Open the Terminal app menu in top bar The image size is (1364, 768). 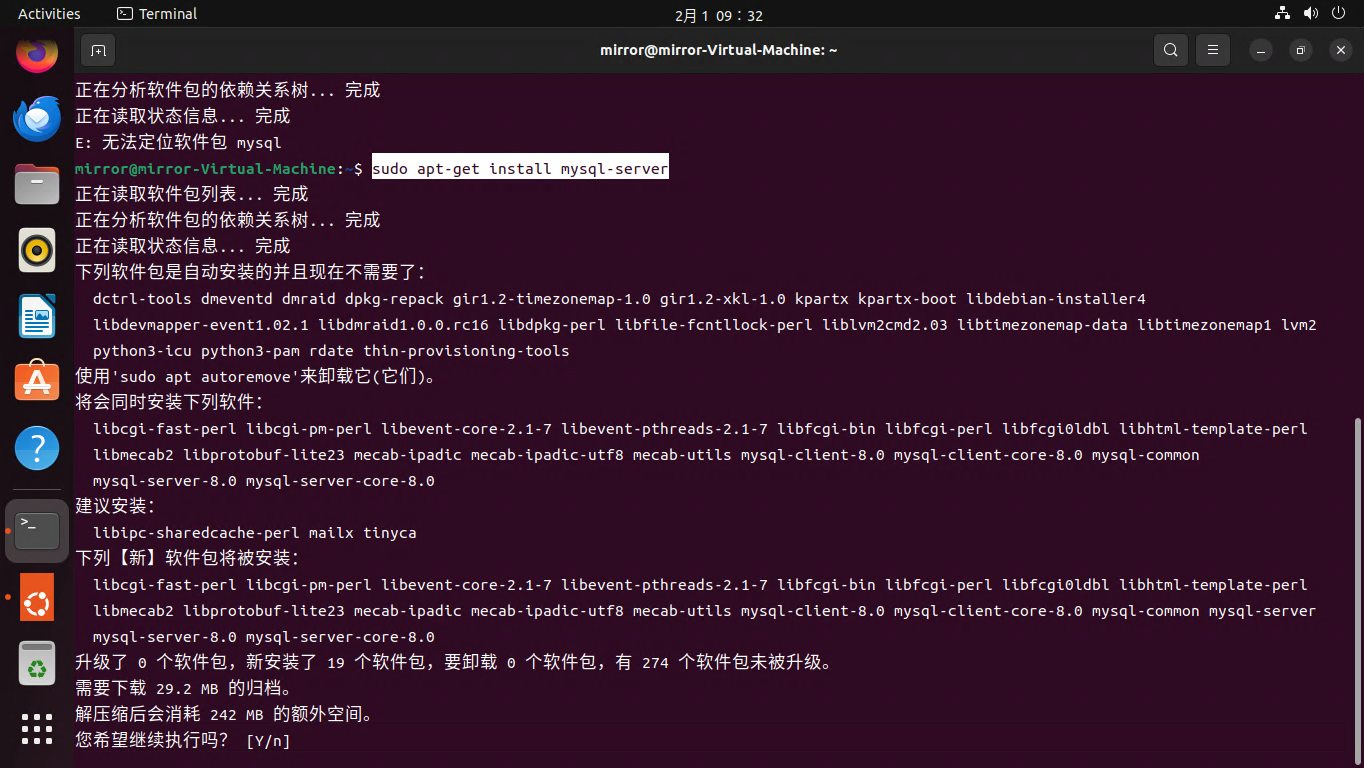coord(157,14)
